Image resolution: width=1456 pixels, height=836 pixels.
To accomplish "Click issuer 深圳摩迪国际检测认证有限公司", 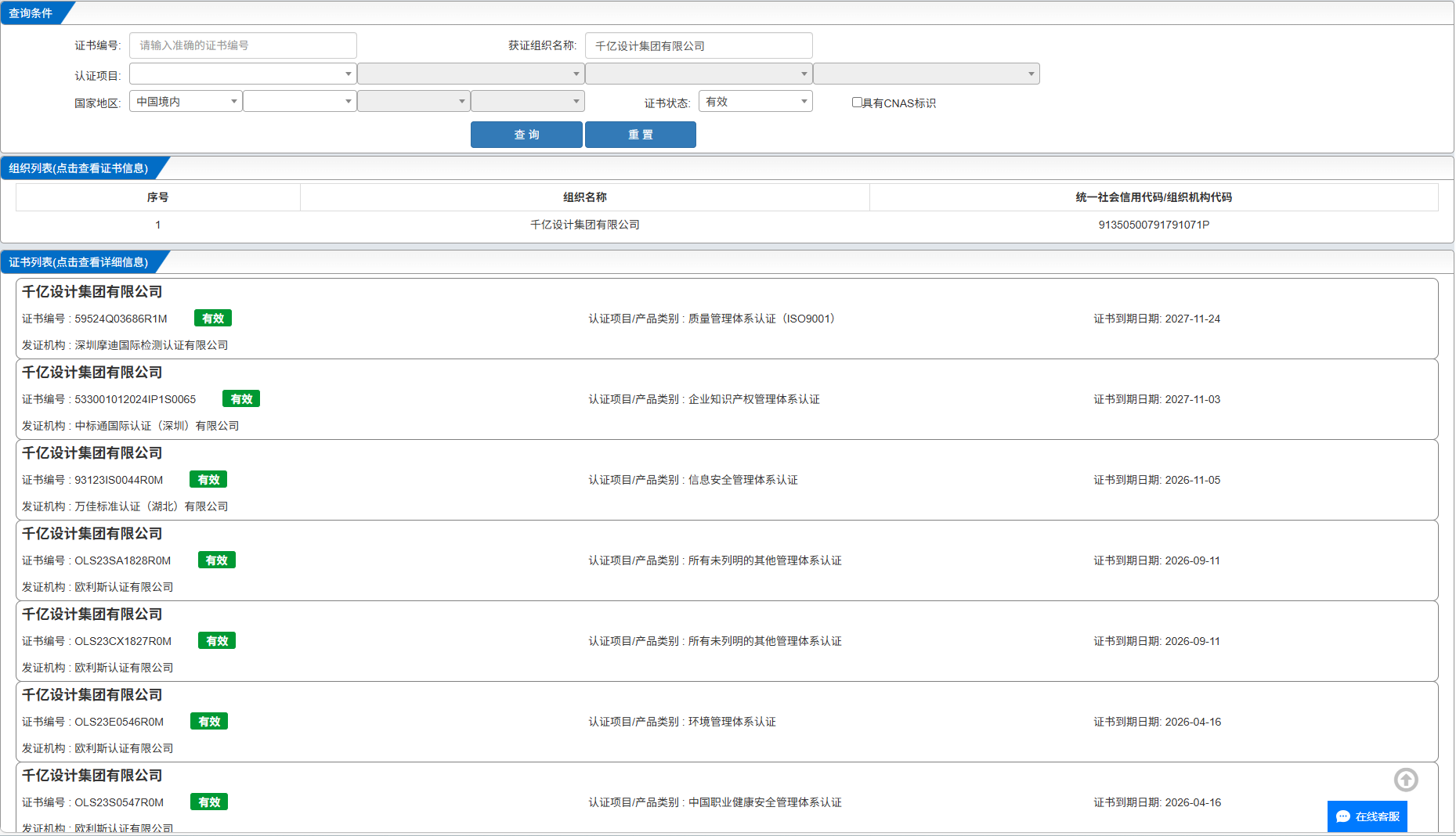I will (151, 345).
